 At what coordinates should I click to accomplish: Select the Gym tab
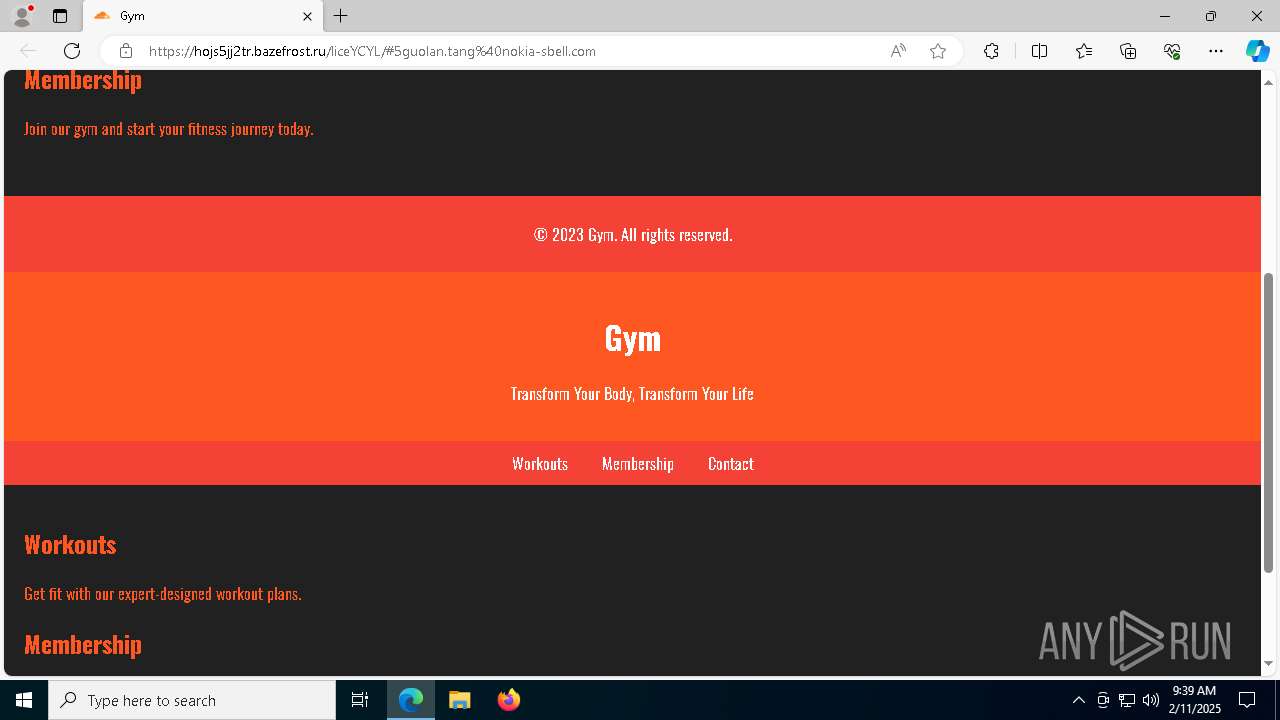pos(203,16)
